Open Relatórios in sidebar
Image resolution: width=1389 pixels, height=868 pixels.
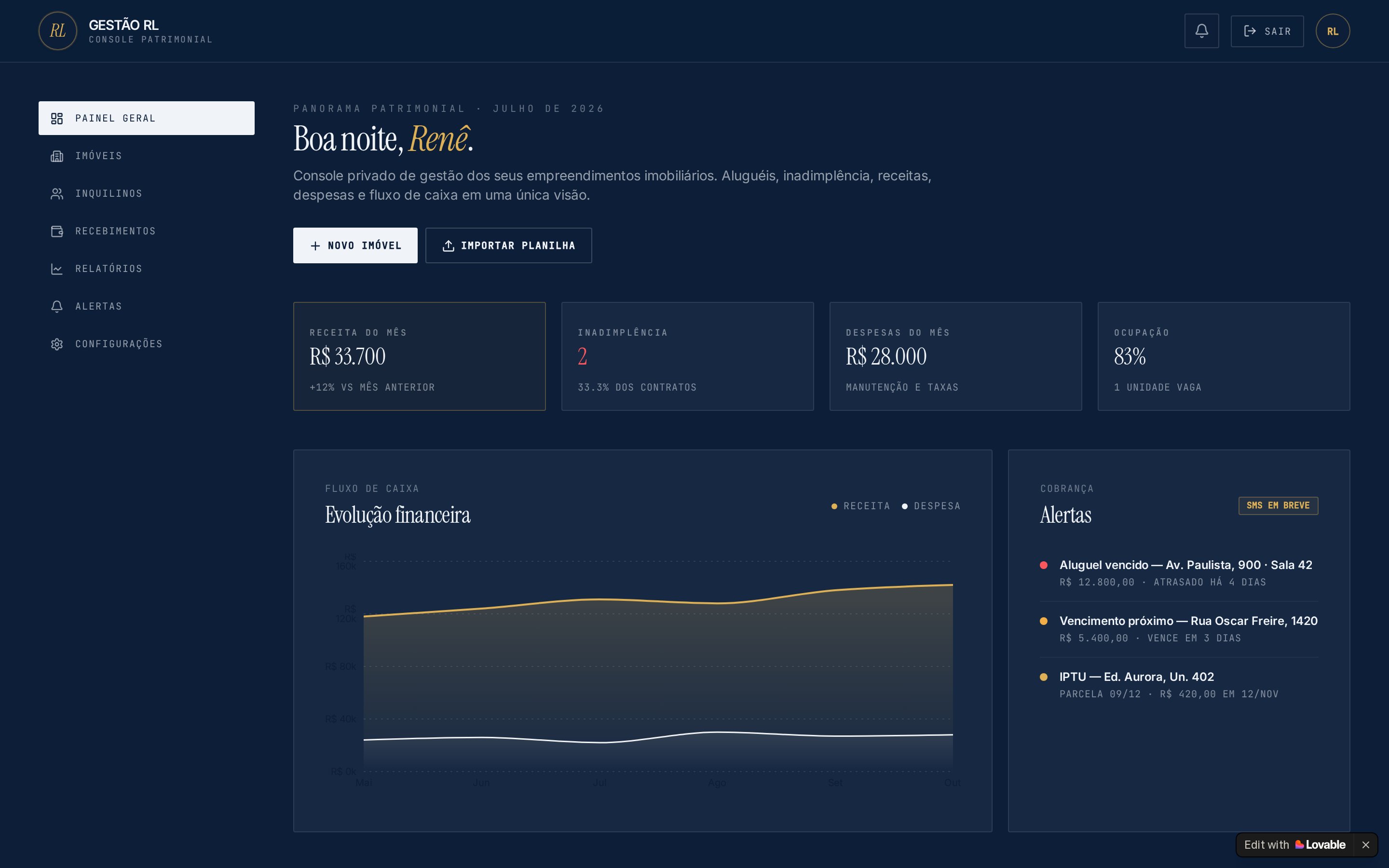click(146, 269)
